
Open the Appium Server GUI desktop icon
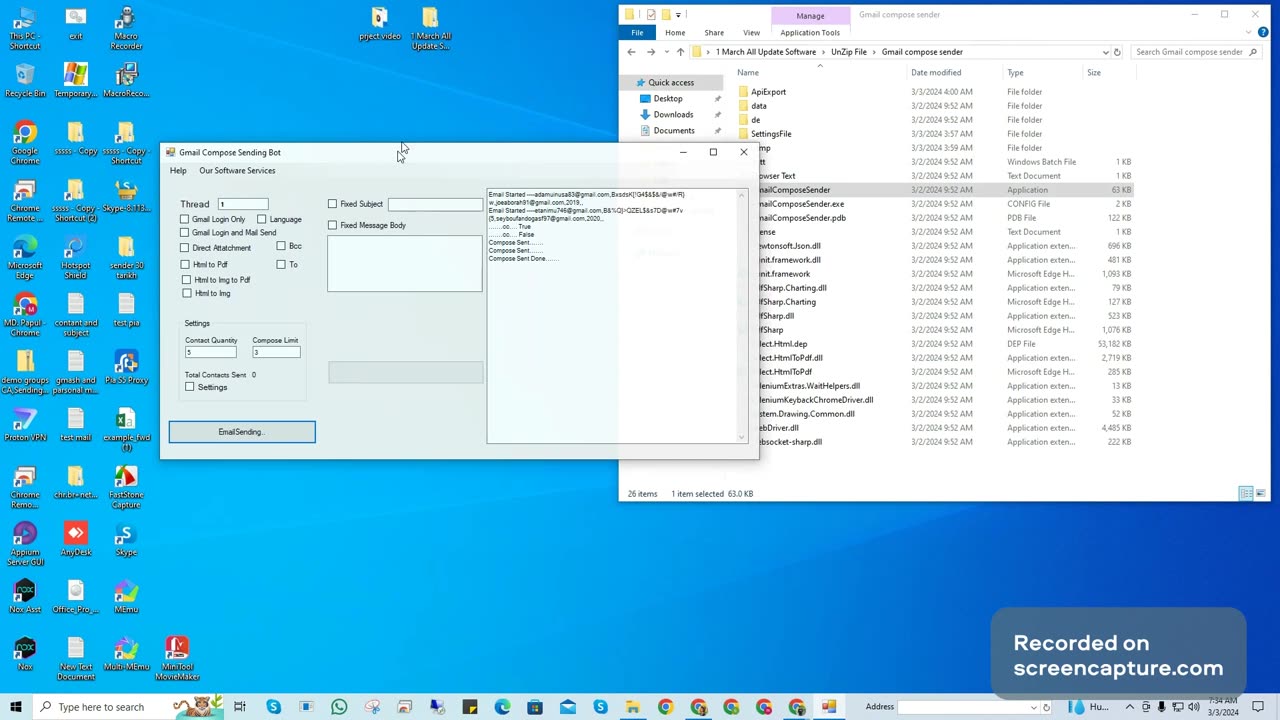point(25,544)
